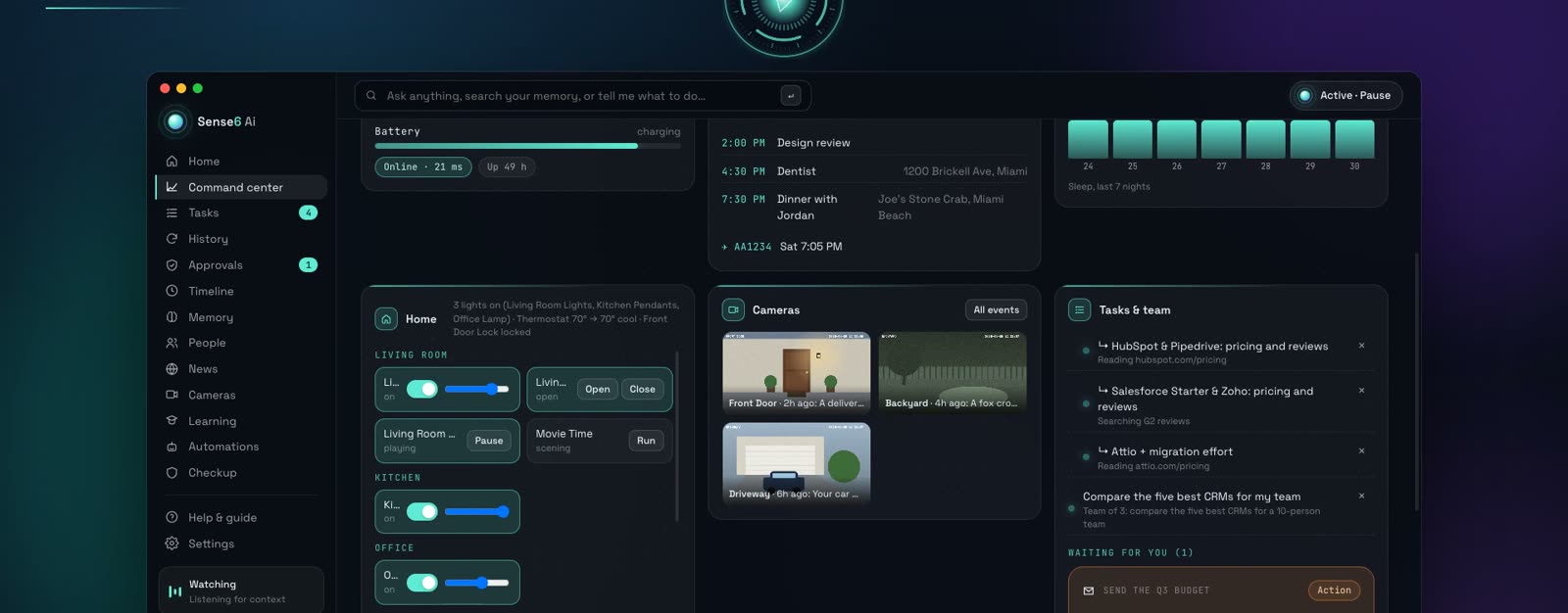
Task: Open the Driveway camera thumbnail
Action: click(797, 463)
